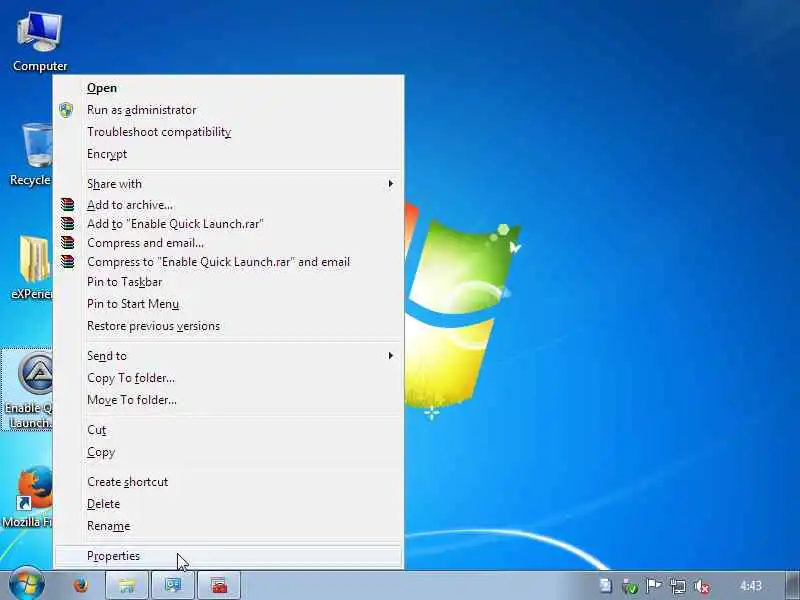This screenshot has width=800, height=600.
Task: Click the green check tray icon
Action: [x=631, y=587]
